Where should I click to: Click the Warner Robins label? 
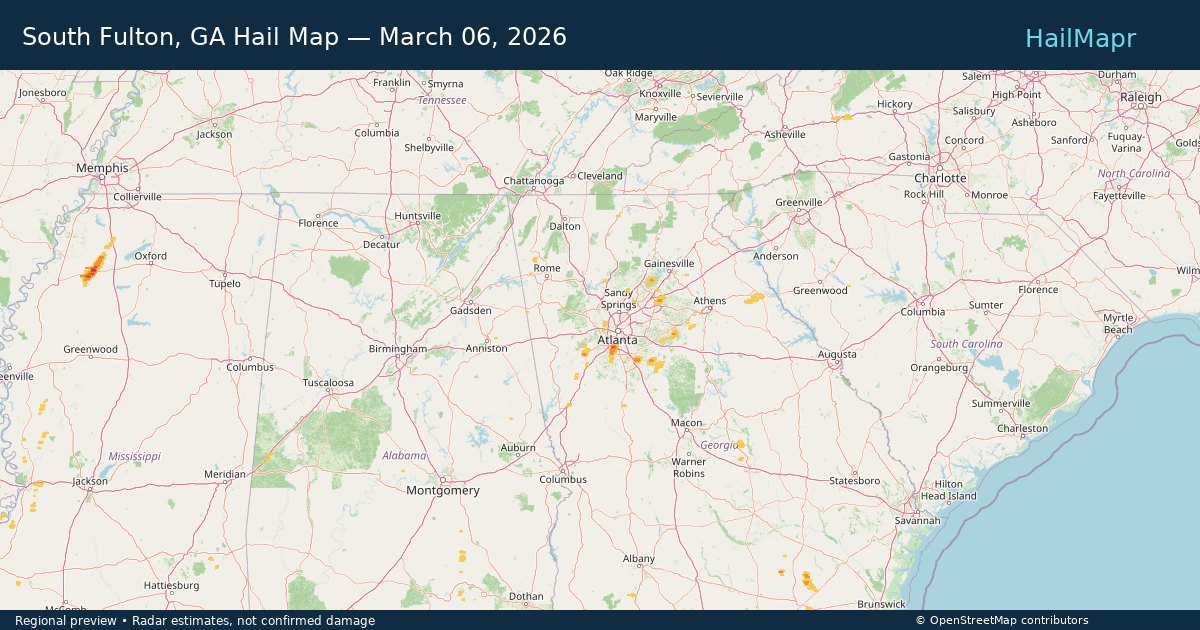689,467
